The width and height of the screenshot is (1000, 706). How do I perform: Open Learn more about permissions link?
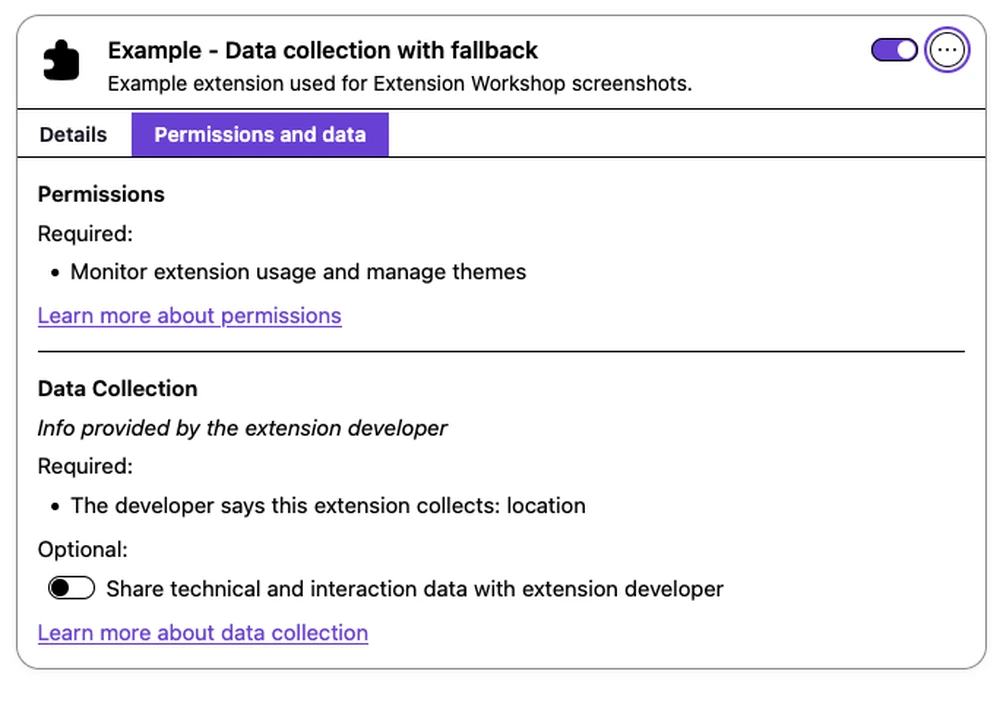tap(189, 316)
